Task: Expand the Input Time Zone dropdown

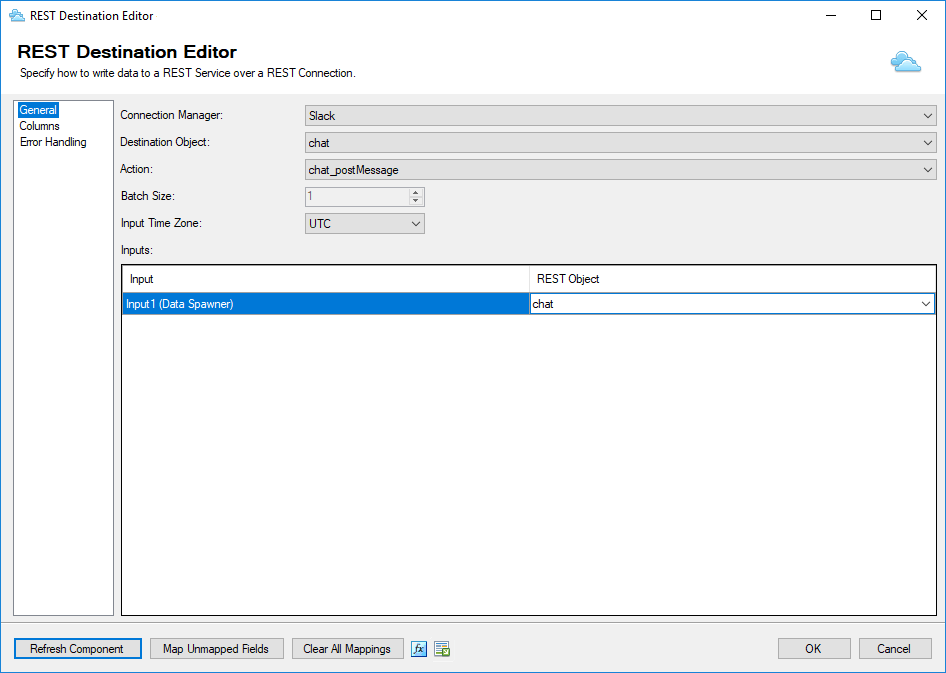Action: (x=365, y=224)
